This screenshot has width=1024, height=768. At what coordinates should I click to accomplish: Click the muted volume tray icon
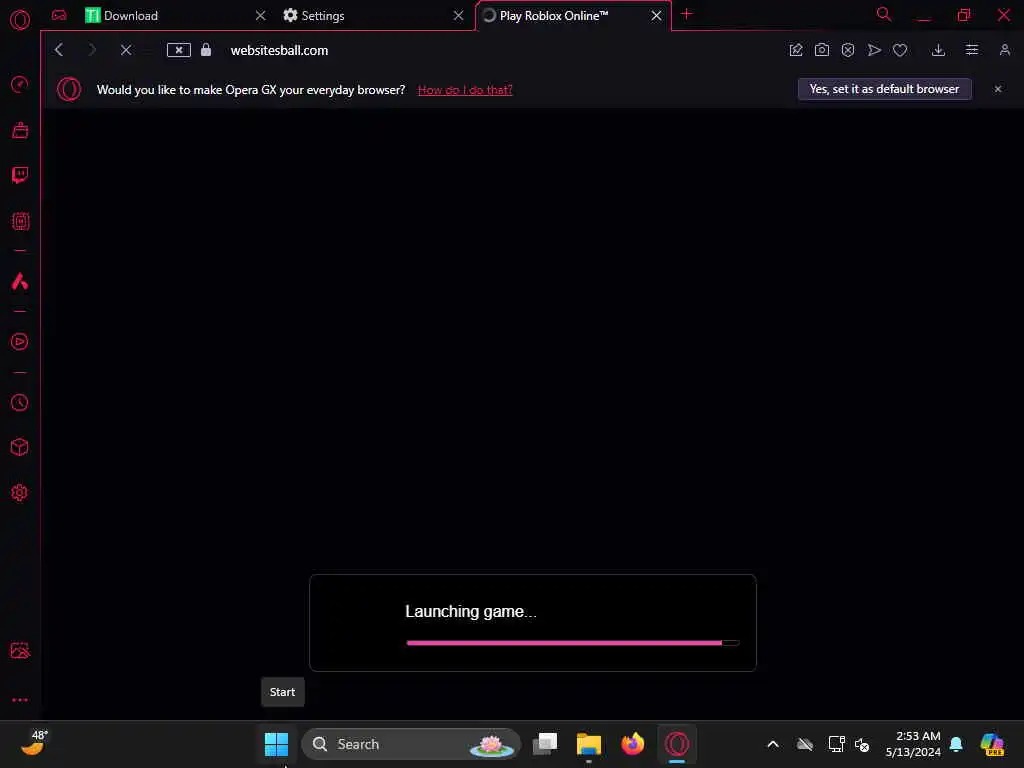[x=861, y=744]
